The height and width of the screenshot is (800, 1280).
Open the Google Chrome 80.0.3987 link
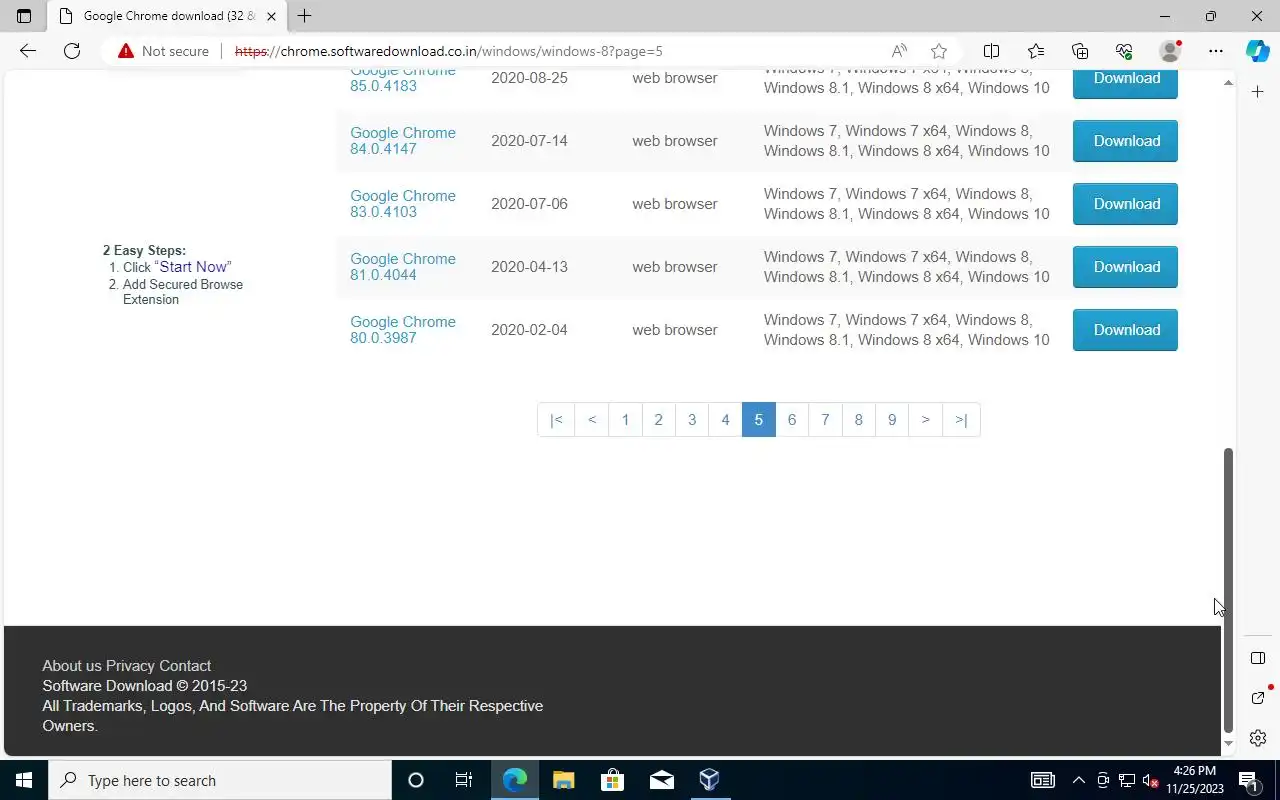(x=402, y=330)
